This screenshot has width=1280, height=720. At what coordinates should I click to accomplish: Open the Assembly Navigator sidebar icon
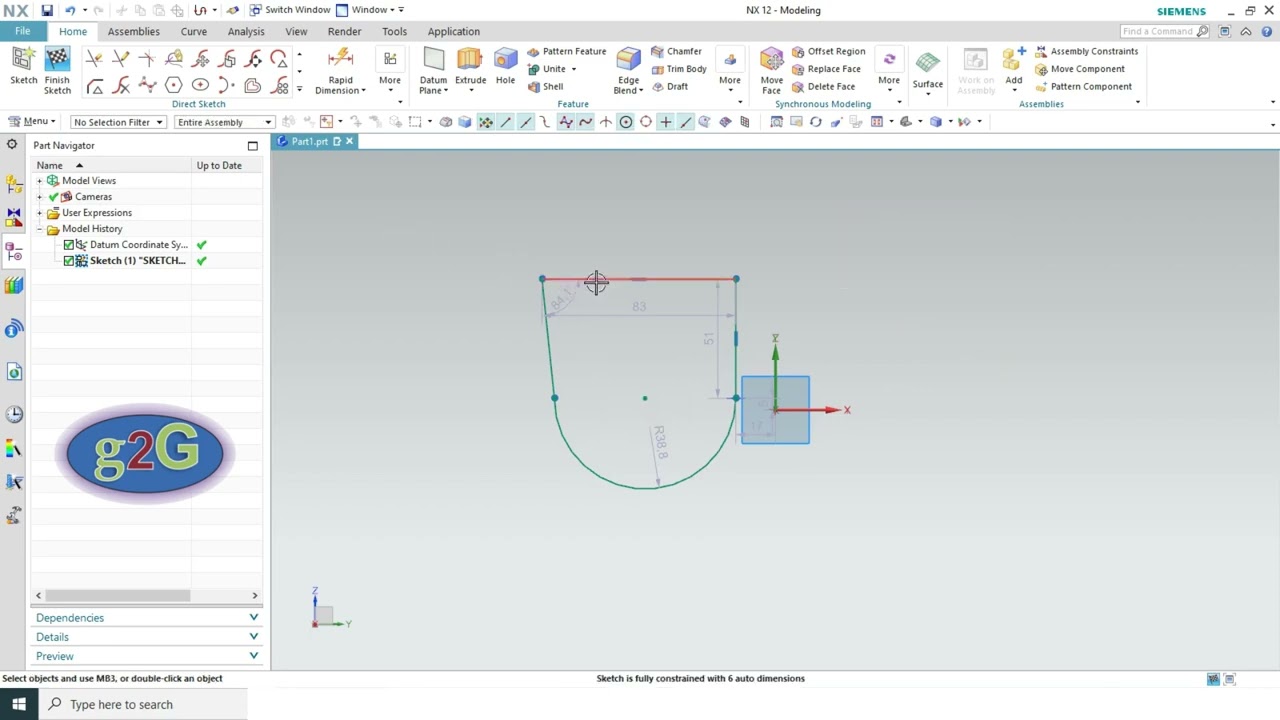[14, 184]
